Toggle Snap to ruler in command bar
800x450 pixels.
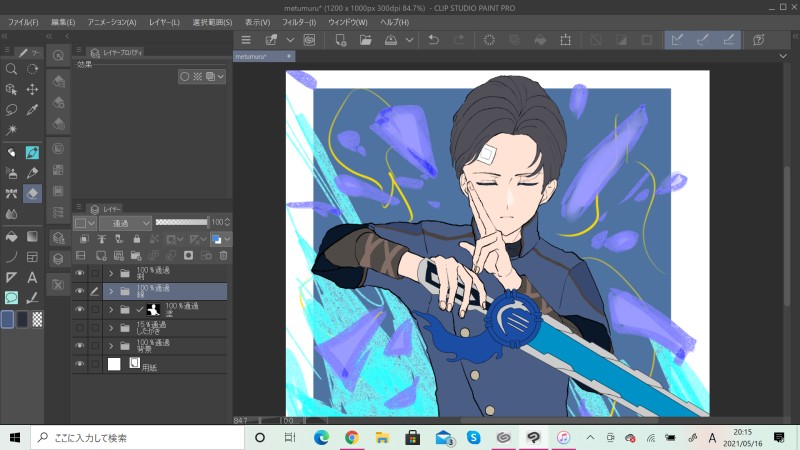click(677, 40)
